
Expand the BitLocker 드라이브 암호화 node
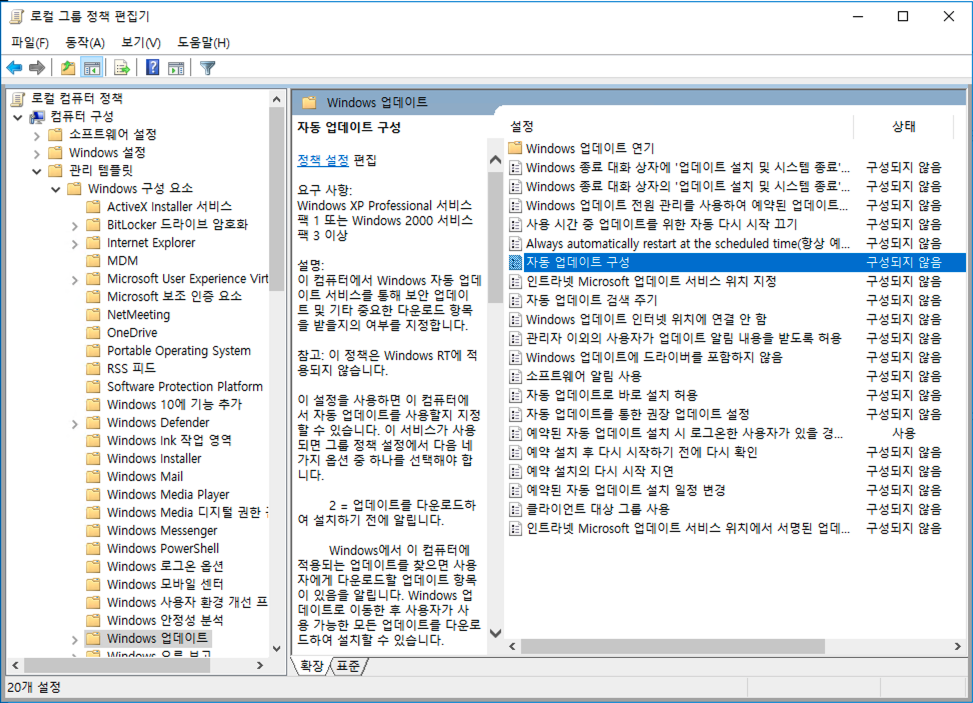[74, 225]
